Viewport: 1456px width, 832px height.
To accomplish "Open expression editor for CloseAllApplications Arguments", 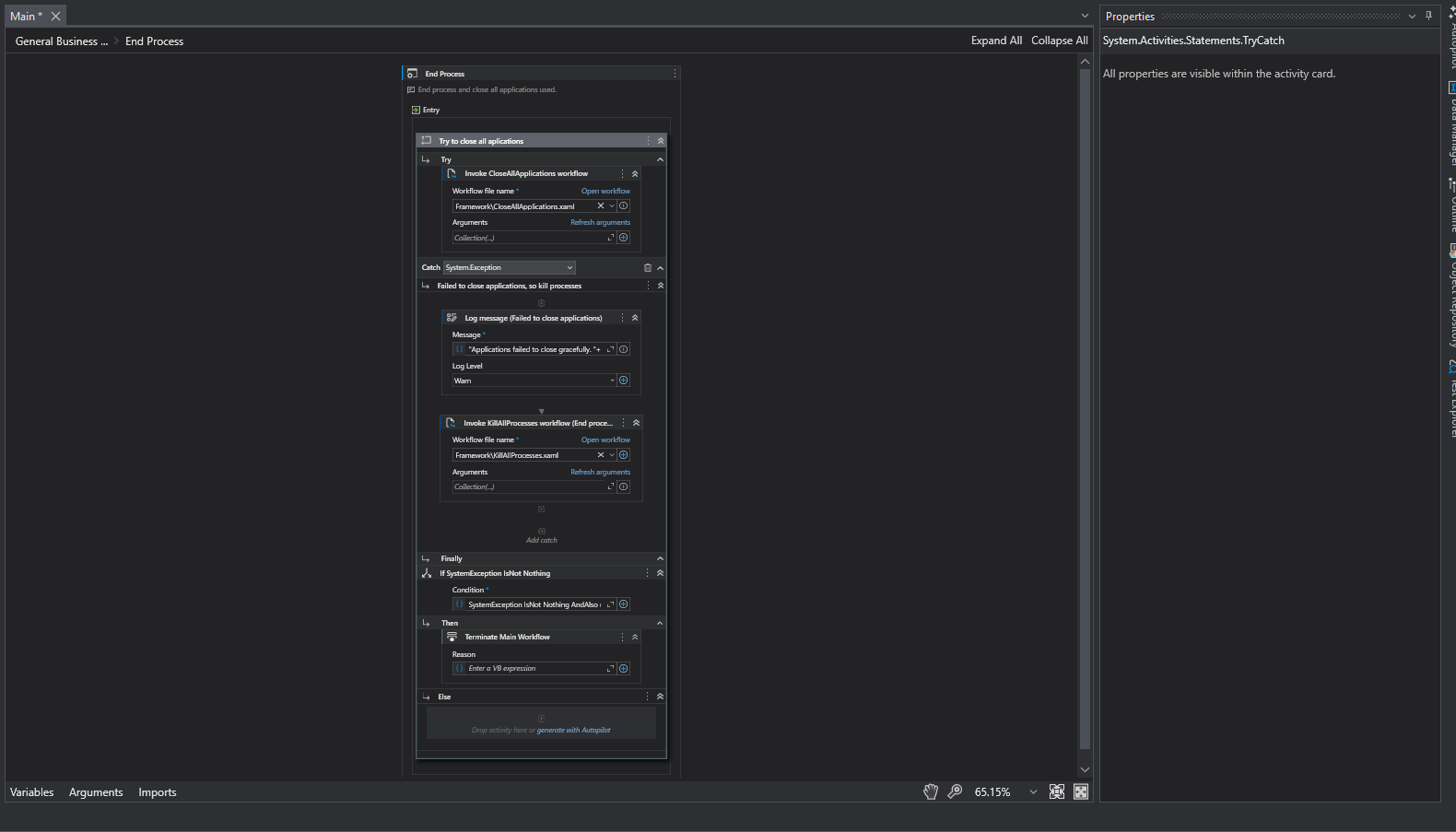I will pyautogui.click(x=610, y=238).
